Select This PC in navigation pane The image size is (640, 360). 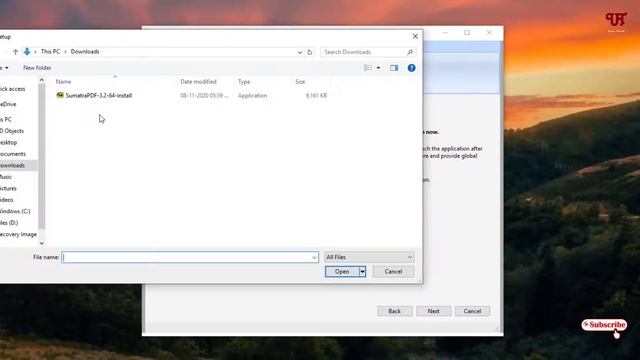pos(6,119)
